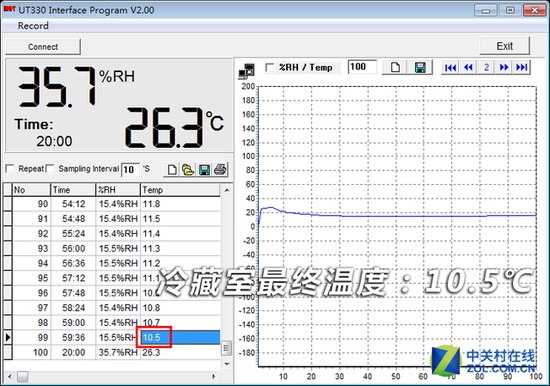
Task: Check the %RH / Temp checkbox
Action: (x=270, y=67)
